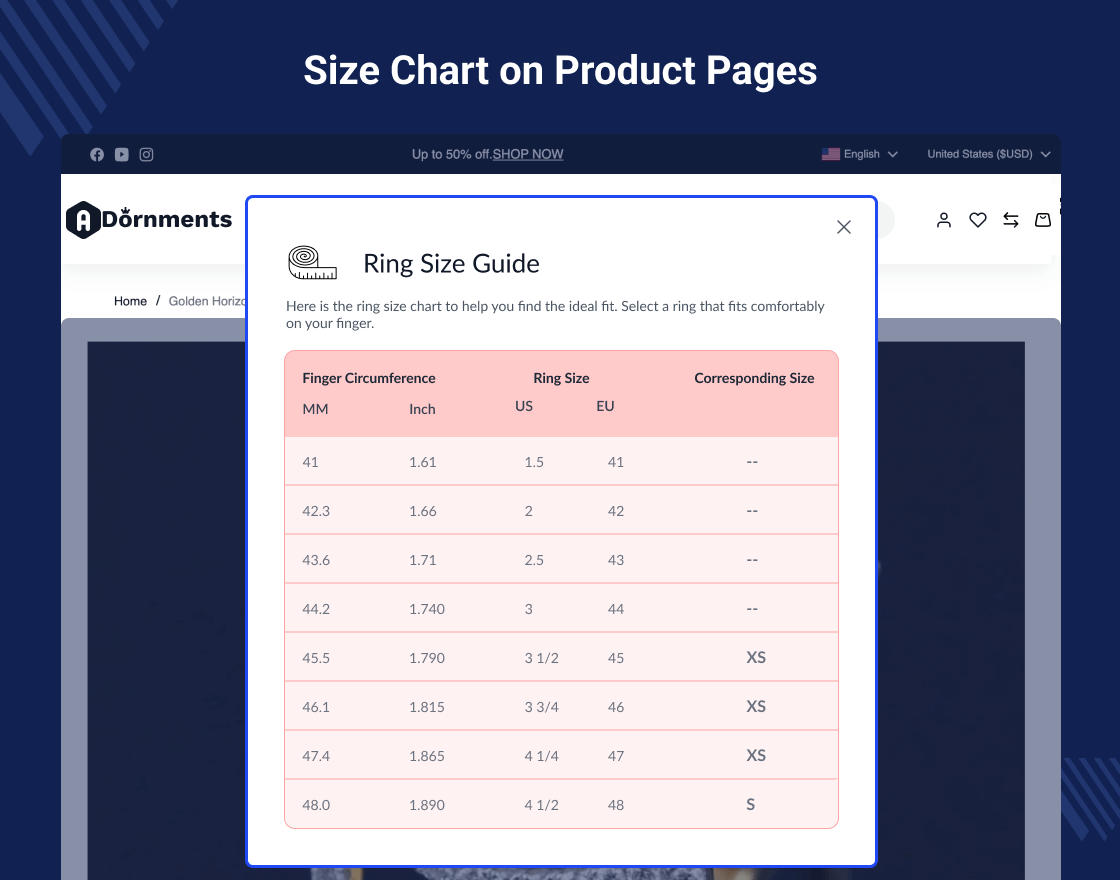Select the 48.0 mm S size row
The height and width of the screenshot is (880, 1120).
(561, 804)
